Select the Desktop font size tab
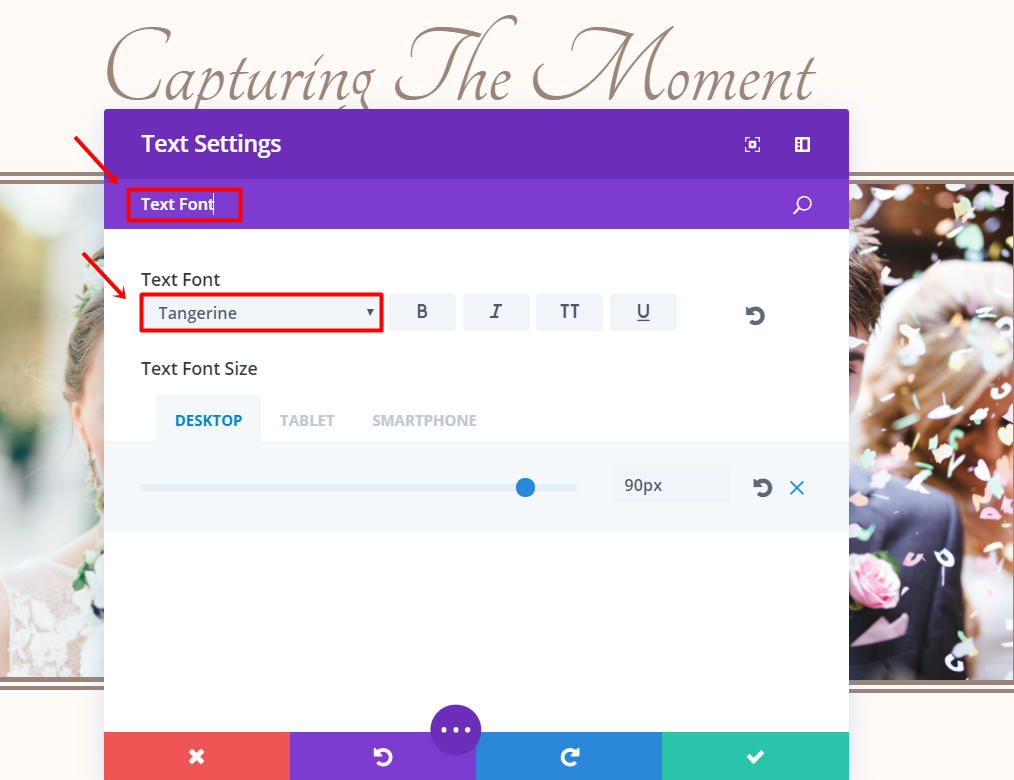 208,420
